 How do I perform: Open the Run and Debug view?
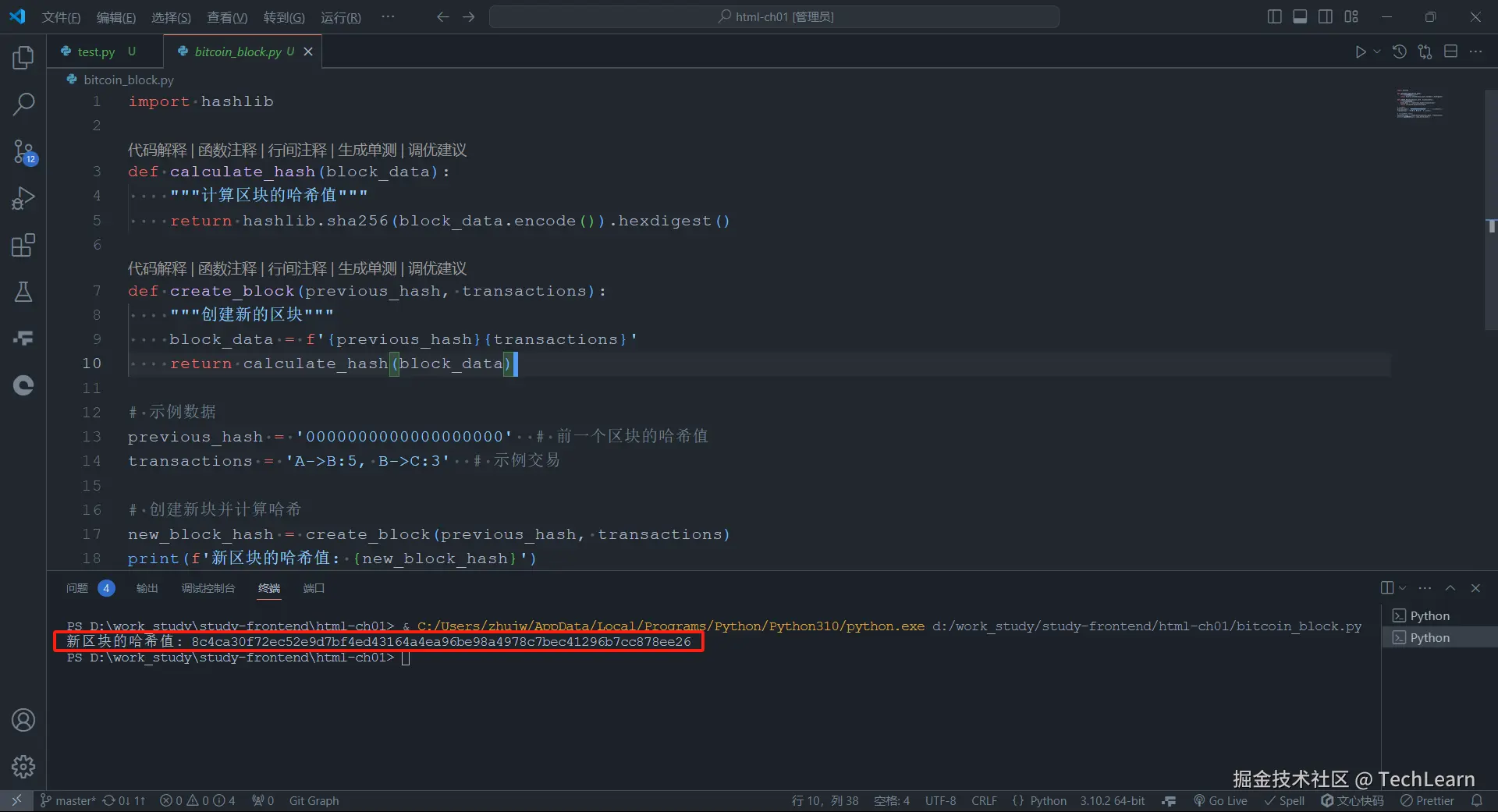point(23,198)
